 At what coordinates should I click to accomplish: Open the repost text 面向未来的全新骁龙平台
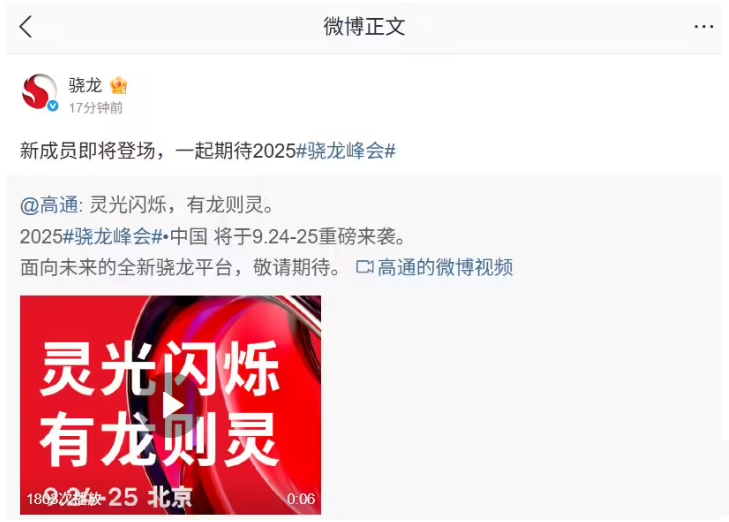[x=126, y=267]
